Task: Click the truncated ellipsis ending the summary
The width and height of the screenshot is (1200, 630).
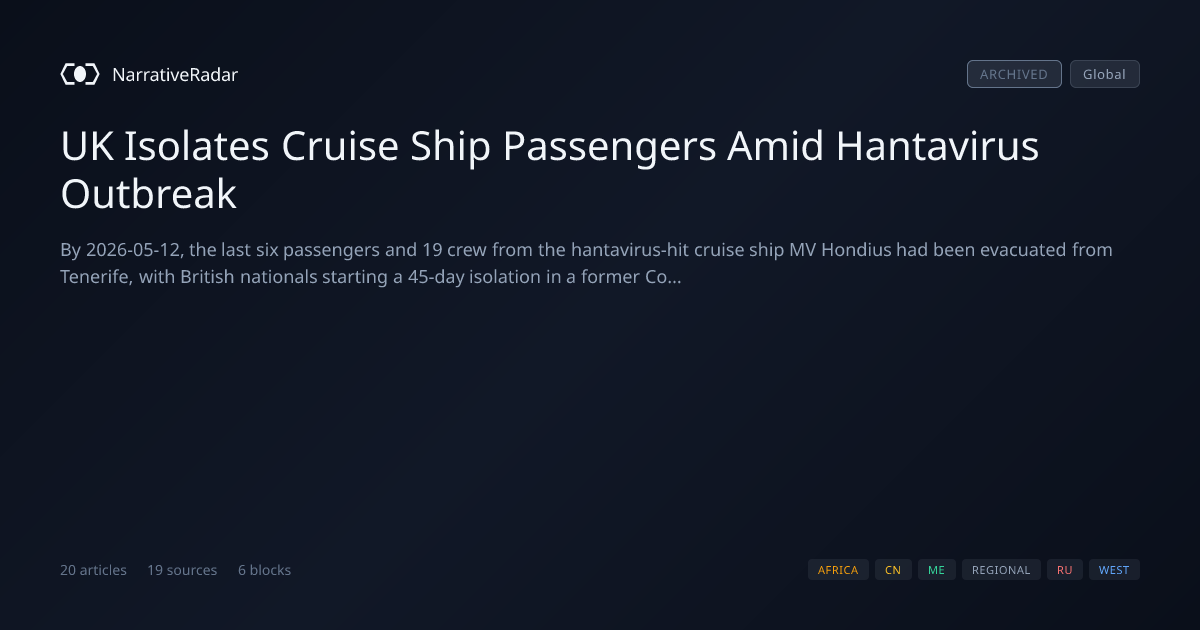Action: click(x=675, y=277)
